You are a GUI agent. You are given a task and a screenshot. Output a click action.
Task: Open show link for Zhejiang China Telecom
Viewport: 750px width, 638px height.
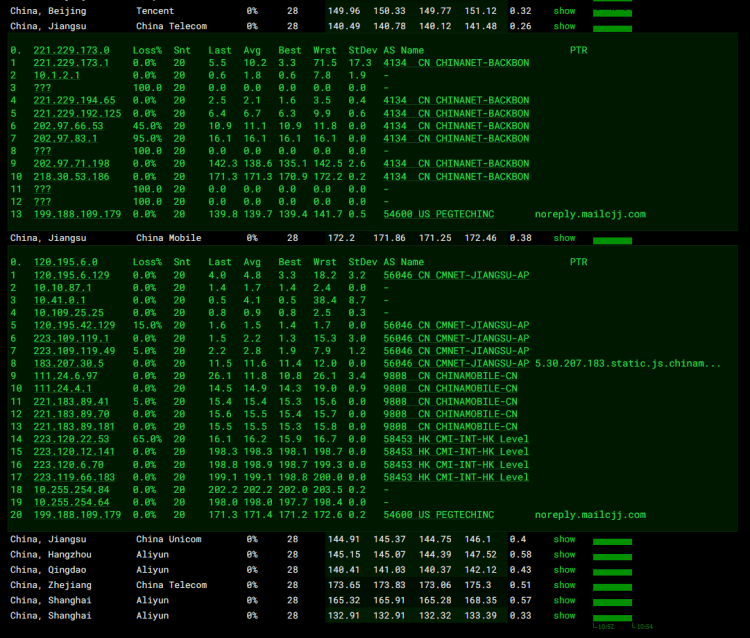tap(565, 585)
